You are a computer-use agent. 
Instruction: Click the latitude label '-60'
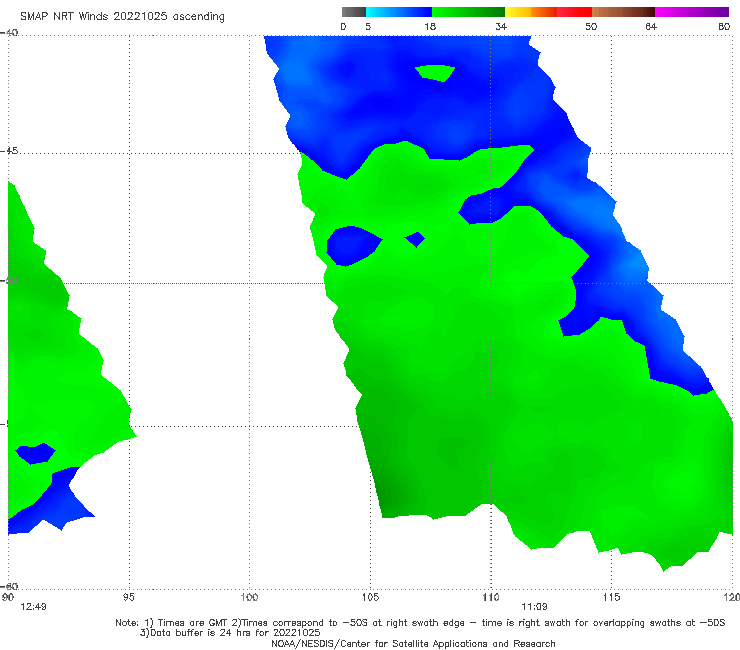click(9, 586)
